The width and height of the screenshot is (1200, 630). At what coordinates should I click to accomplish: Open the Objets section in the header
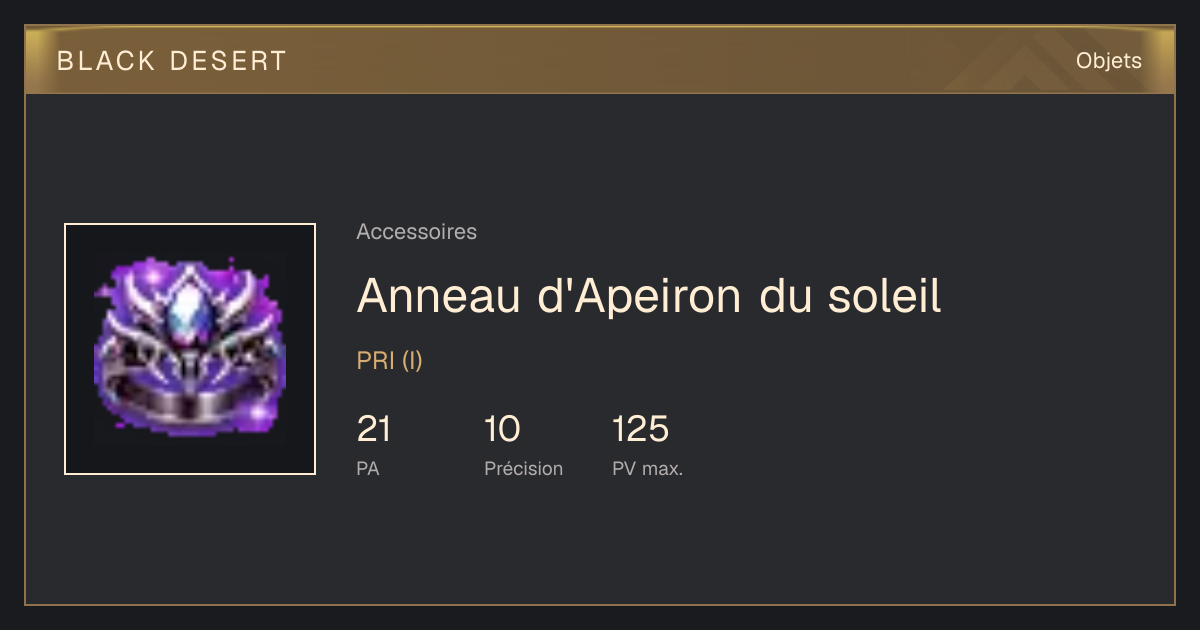(x=1108, y=61)
